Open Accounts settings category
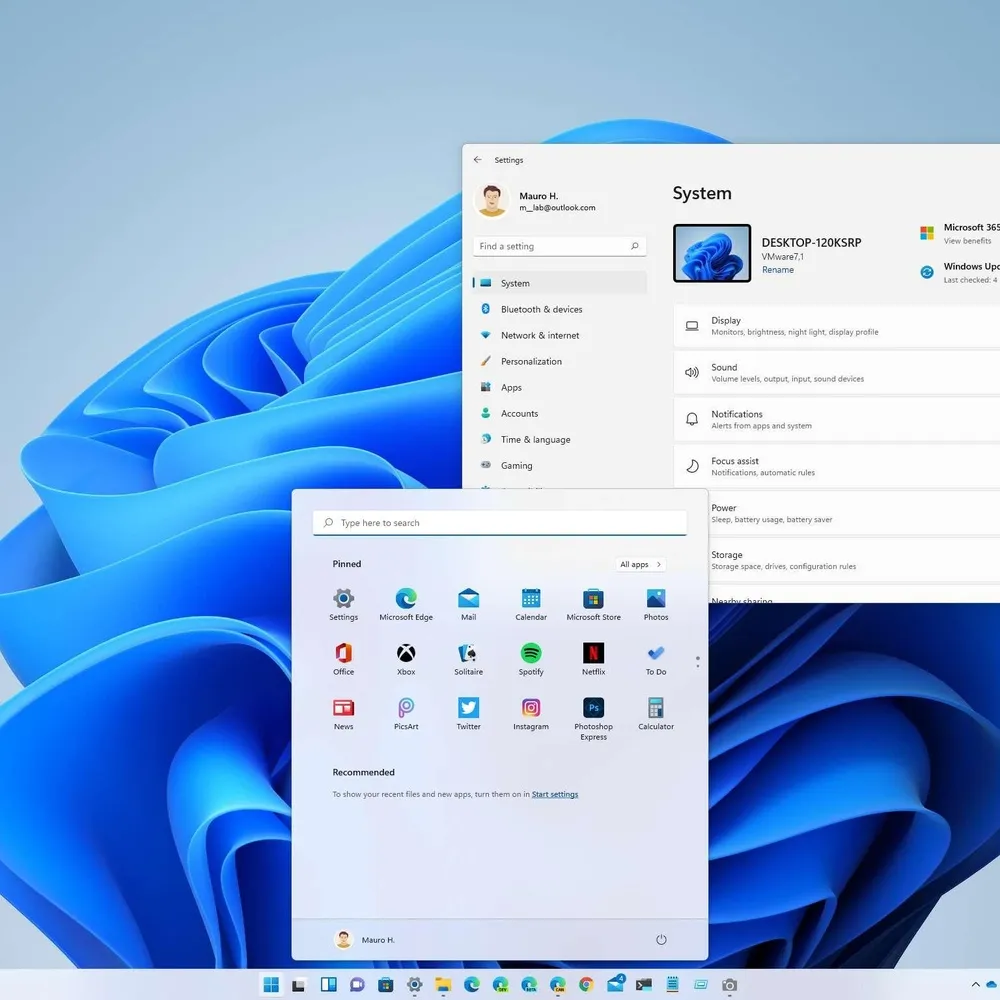This screenshot has width=1000, height=1000. pyautogui.click(x=559, y=414)
